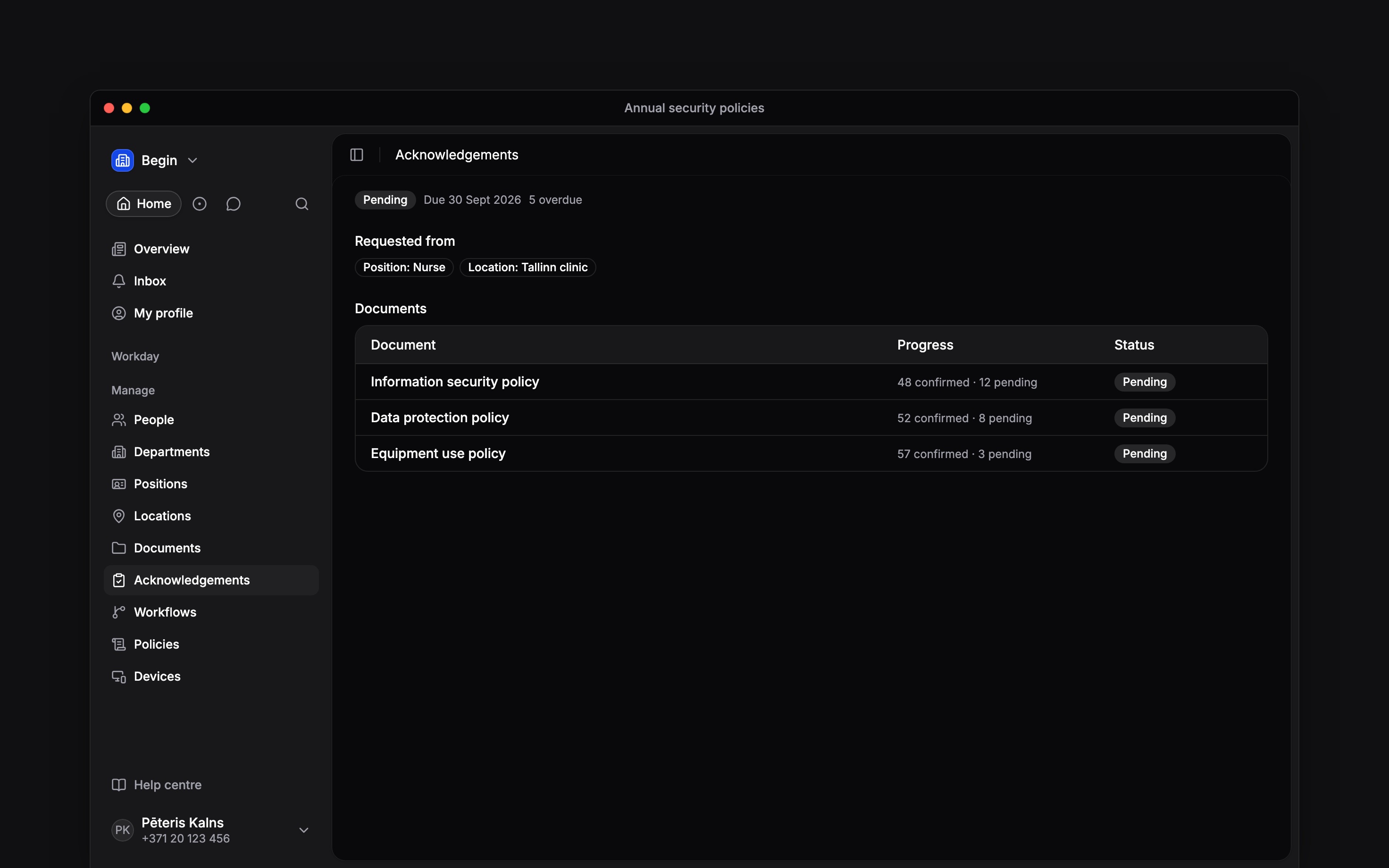
Task: Open Devices in the sidebar
Action: tap(211, 677)
